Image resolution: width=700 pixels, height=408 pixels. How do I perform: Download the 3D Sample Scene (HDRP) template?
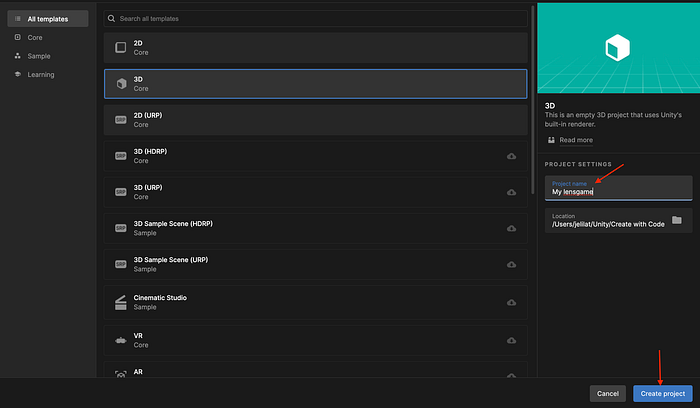coord(512,229)
